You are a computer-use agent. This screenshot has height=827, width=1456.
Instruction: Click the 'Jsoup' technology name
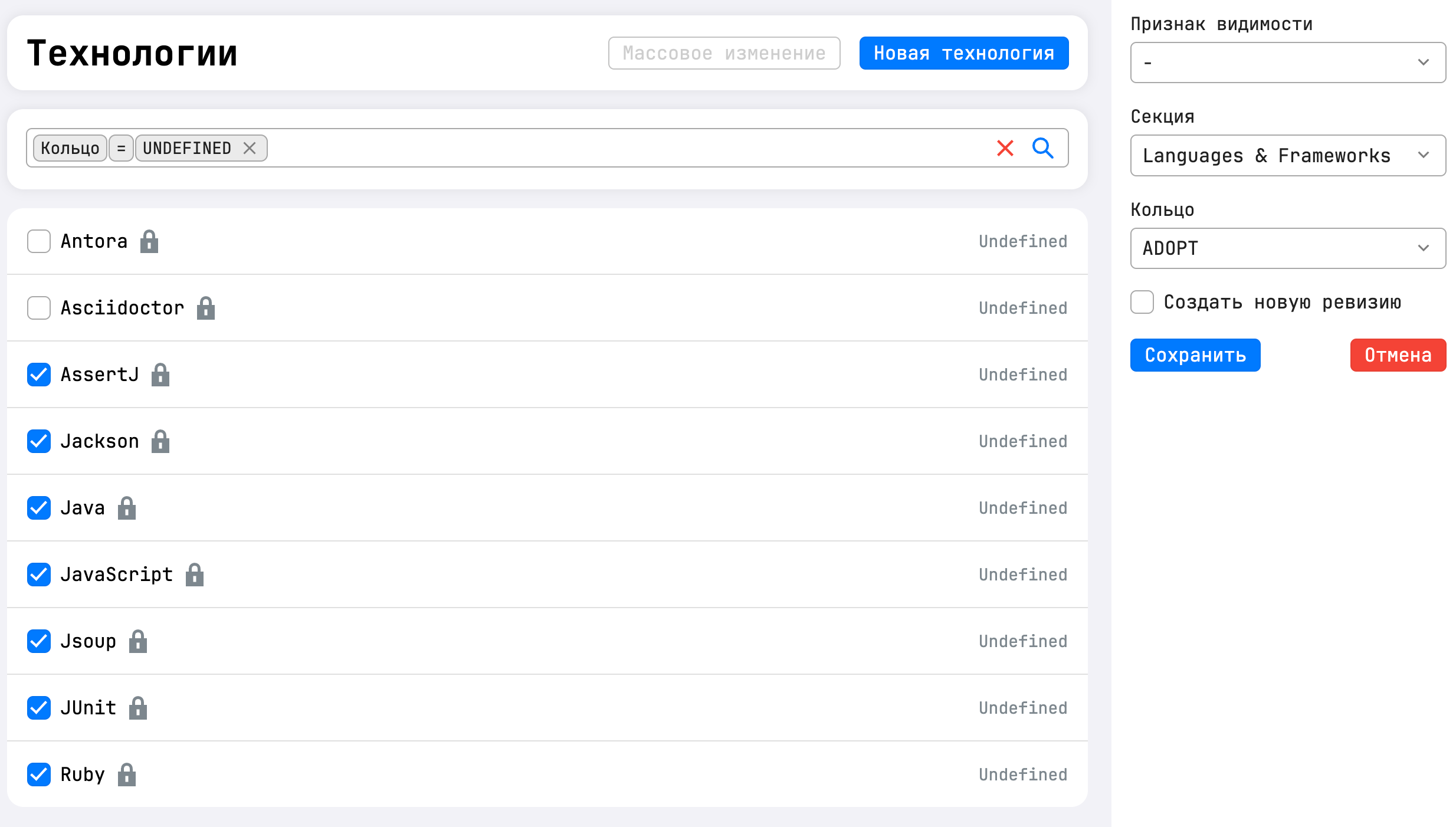[x=88, y=641]
